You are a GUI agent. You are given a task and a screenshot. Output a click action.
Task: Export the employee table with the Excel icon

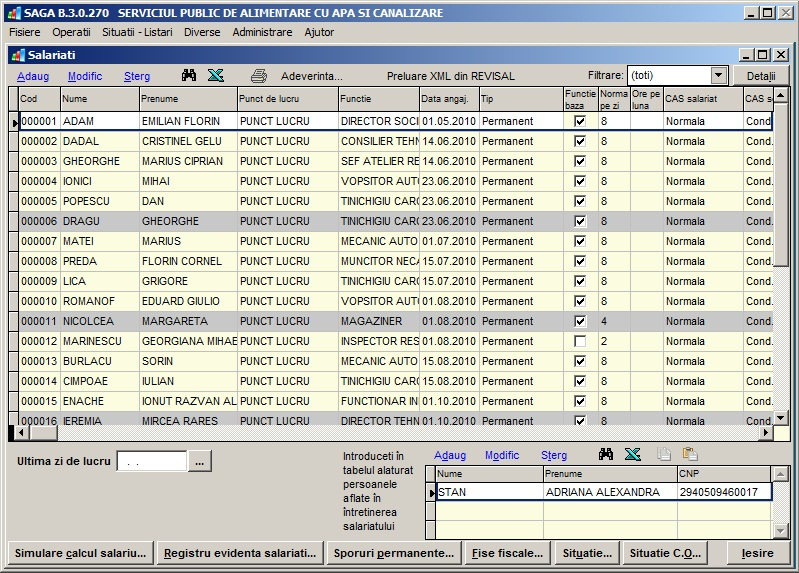pos(216,75)
